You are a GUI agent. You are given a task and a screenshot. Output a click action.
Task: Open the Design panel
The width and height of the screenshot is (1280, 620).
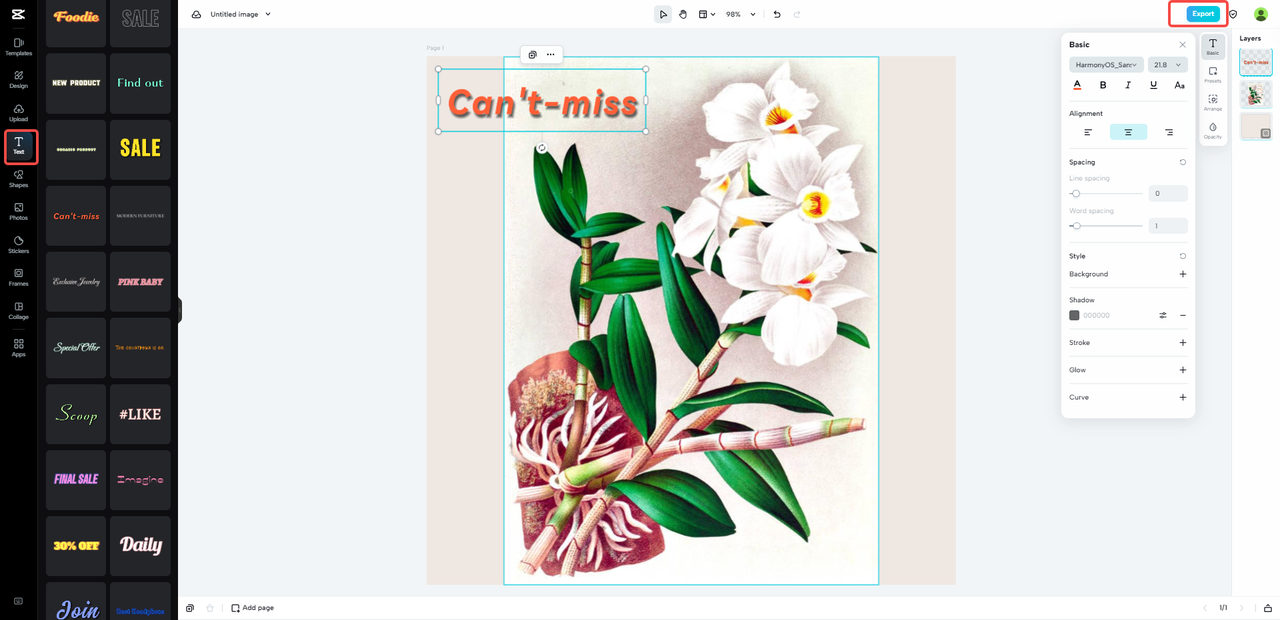[18, 80]
